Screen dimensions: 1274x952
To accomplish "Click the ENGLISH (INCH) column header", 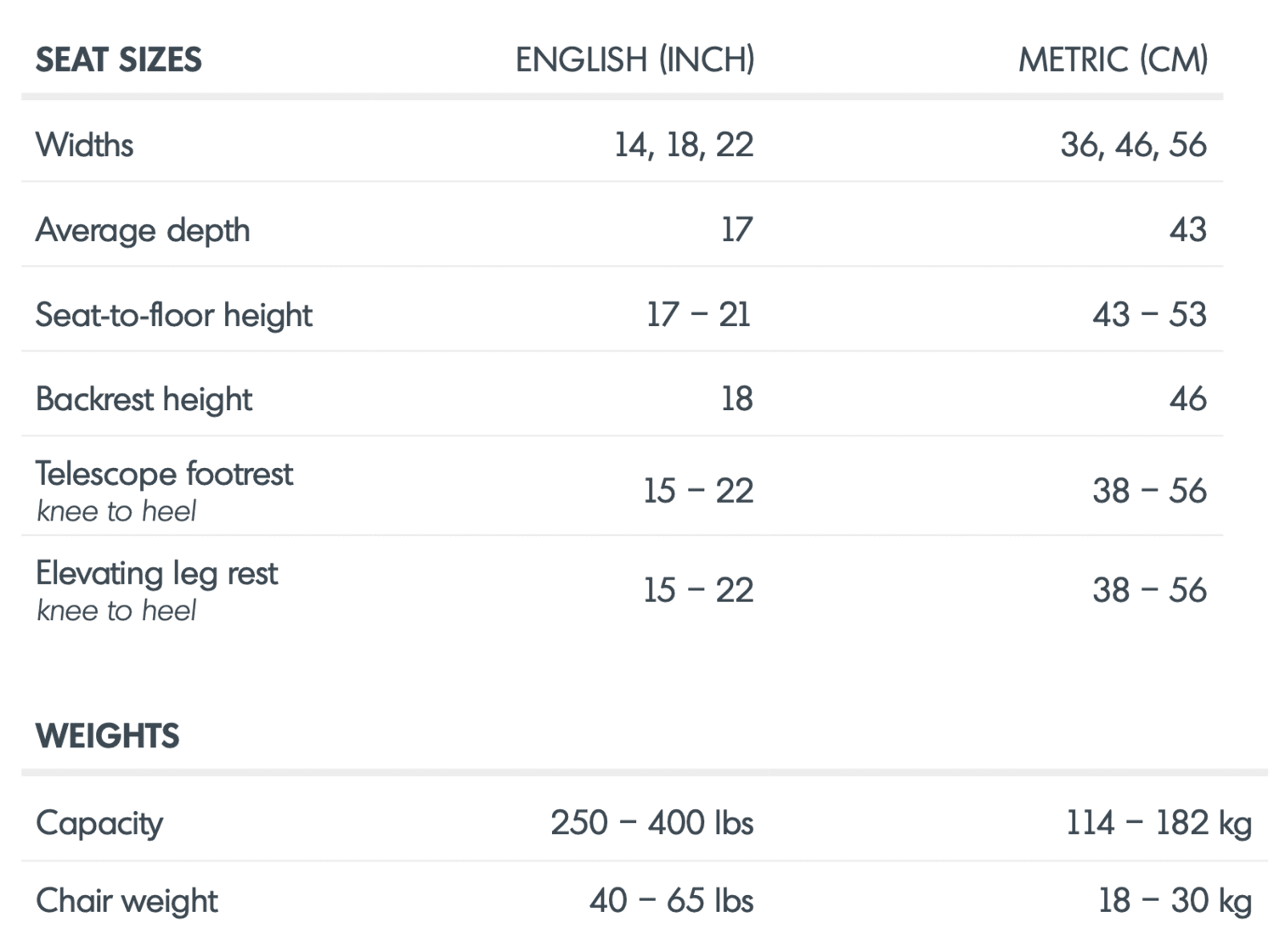I will [634, 59].
